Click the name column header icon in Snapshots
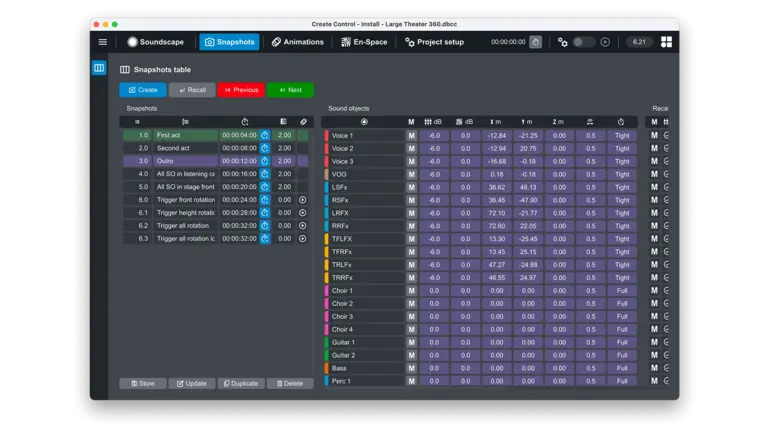This screenshot has height=433, width=768. click(x=185, y=122)
